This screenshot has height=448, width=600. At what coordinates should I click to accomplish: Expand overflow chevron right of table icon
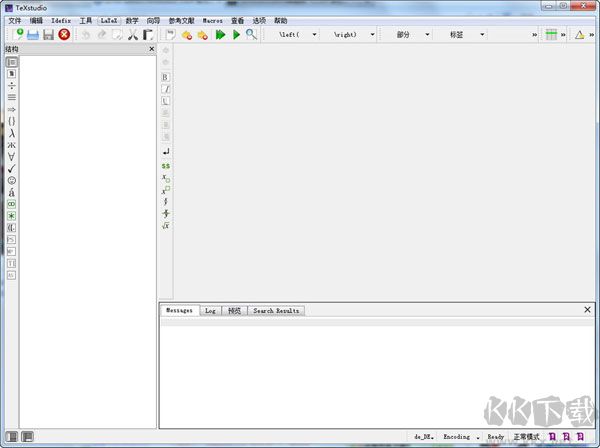click(563, 35)
